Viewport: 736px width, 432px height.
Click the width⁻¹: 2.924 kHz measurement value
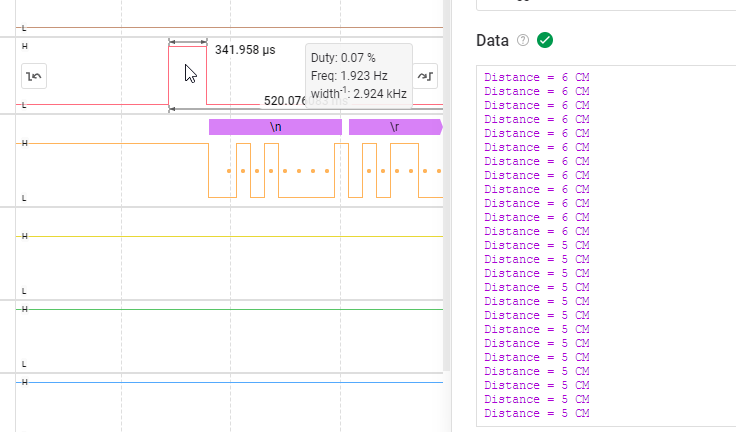coord(359,93)
